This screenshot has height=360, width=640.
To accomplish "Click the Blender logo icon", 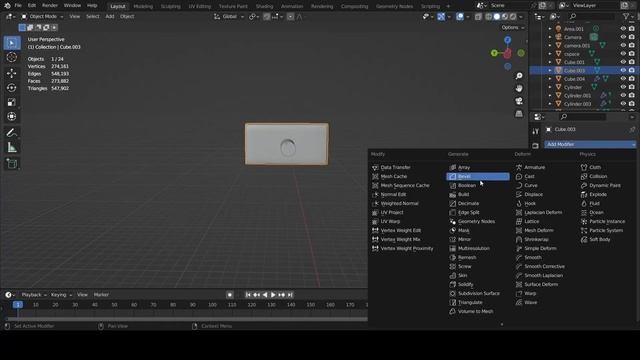I will pos(7,6).
